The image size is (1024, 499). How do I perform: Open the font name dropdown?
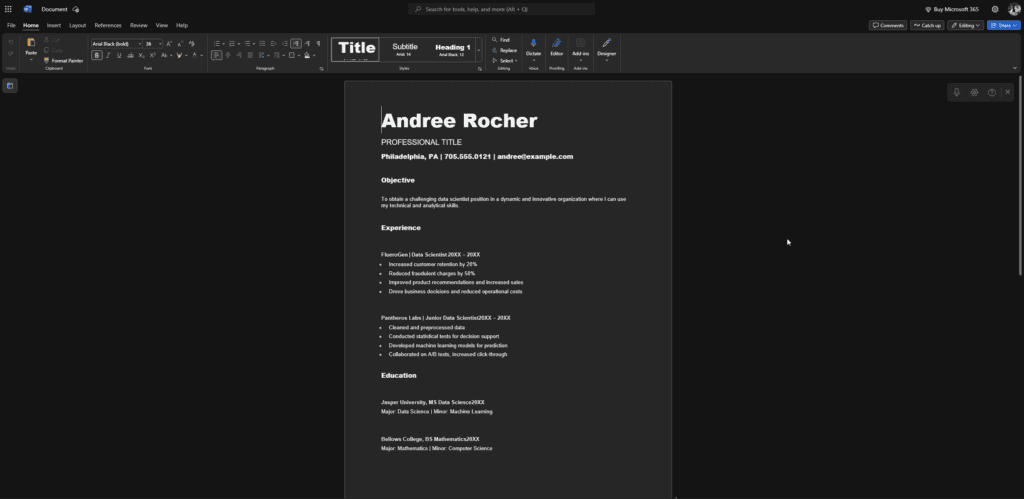[x=115, y=44]
